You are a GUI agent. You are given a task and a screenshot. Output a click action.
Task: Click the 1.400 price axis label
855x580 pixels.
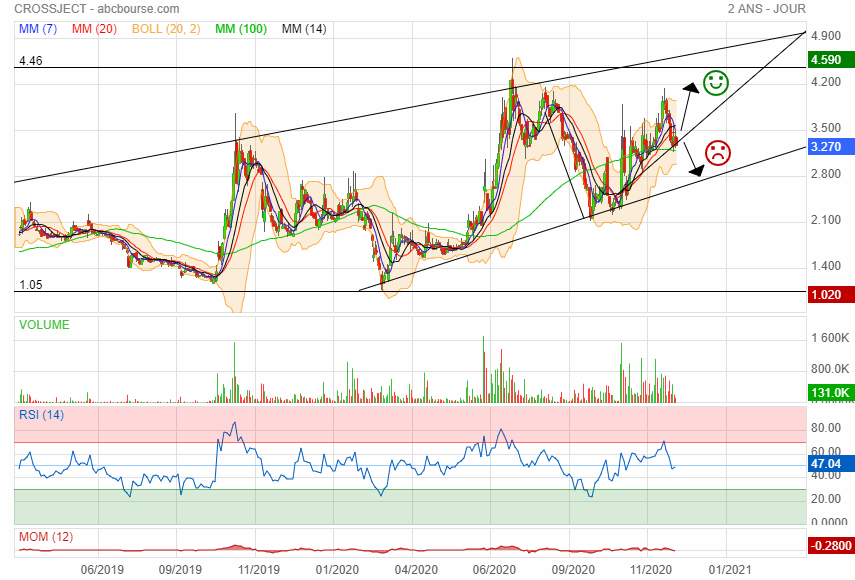coord(826,266)
